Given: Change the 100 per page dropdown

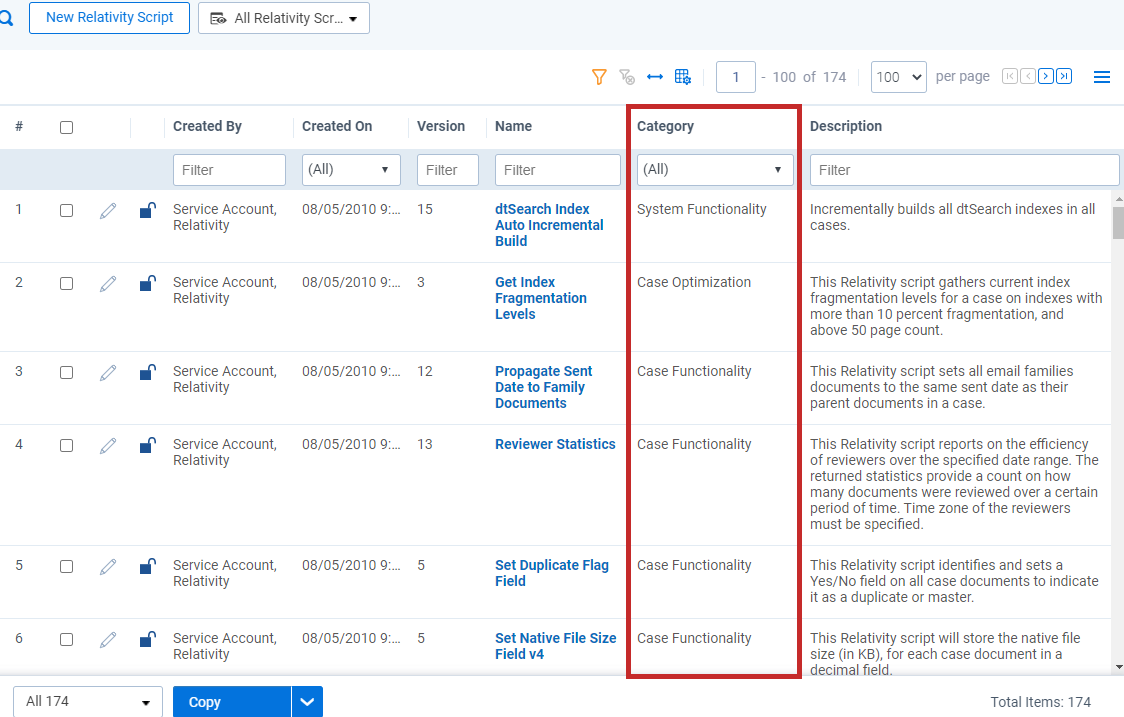Looking at the screenshot, I should (898, 77).
